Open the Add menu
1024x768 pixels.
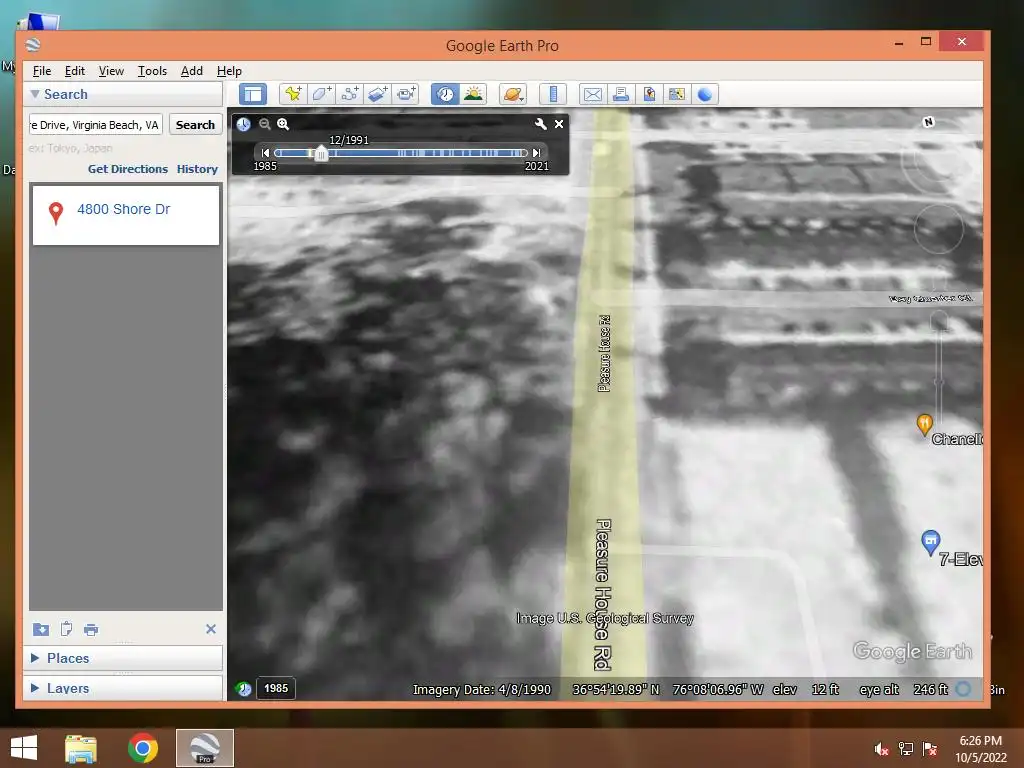(191, 71)
